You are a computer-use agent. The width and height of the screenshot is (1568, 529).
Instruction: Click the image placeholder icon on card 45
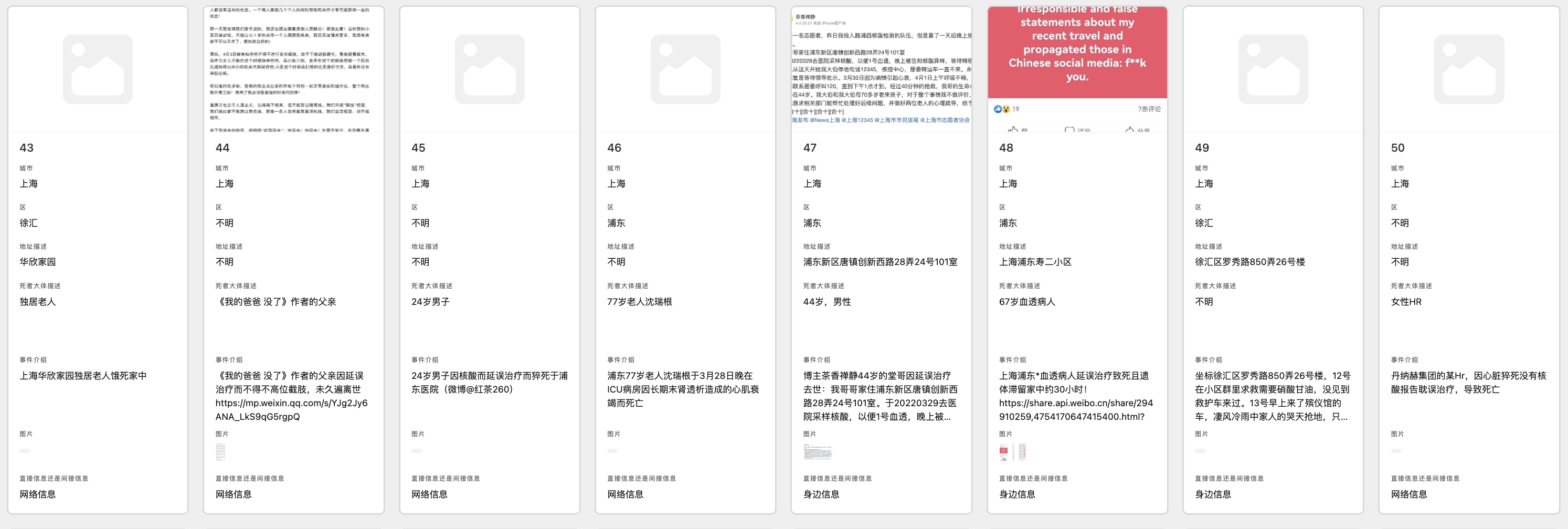pos(490,69)
